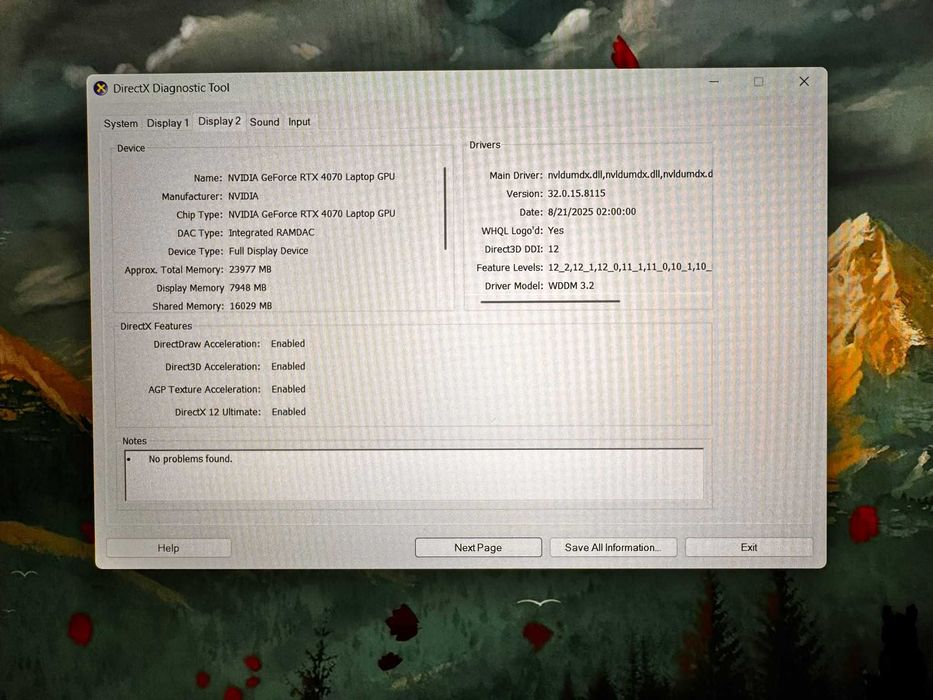Click the Next Page button
Viewport: 933px width, 700px height.
pos(478,548)
